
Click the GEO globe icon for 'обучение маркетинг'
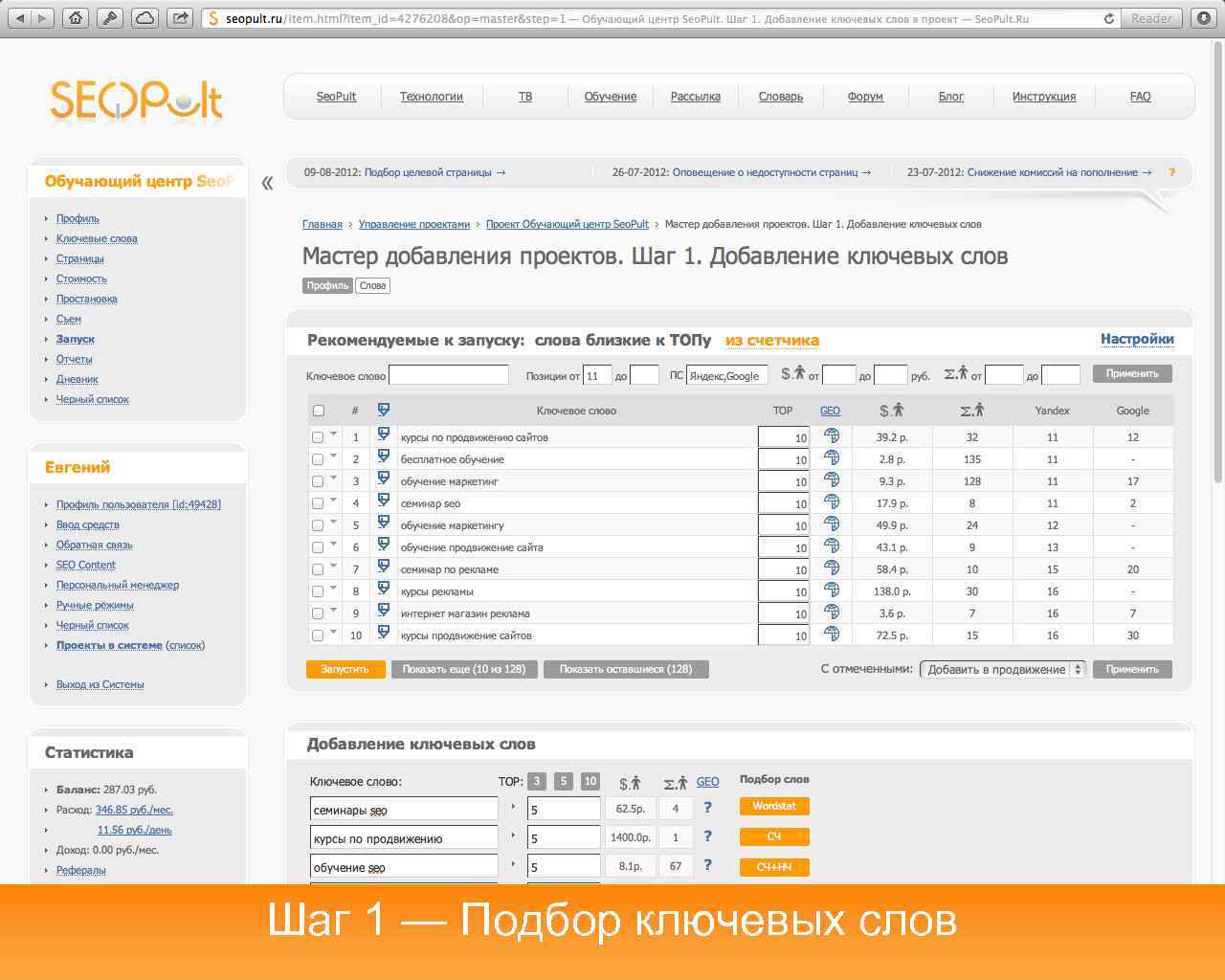(x=832, y=480)
